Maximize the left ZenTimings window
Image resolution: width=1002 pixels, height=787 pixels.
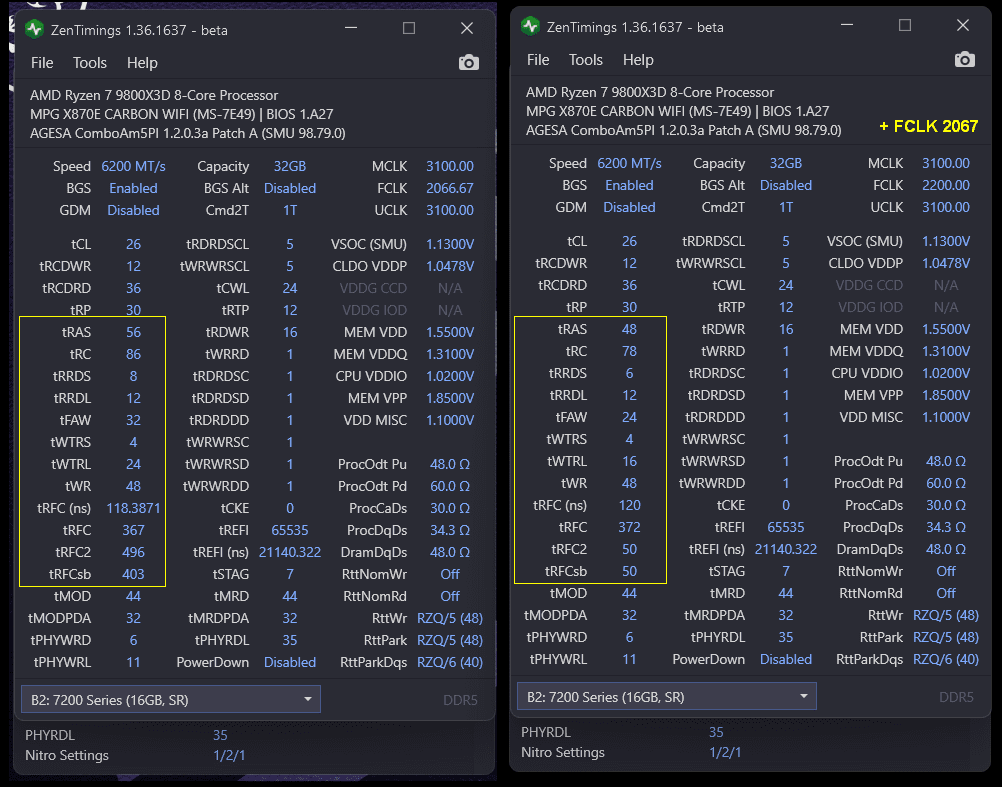point(409,29)
